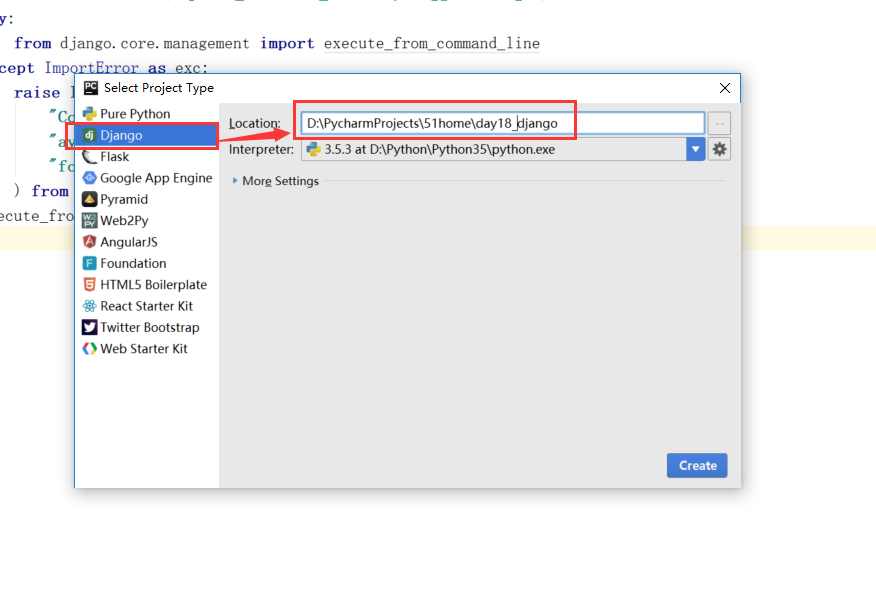Screen dimensions: 876x589
Task: Click the PyCharm PC icon in dialog title
Action: (91, 88)
